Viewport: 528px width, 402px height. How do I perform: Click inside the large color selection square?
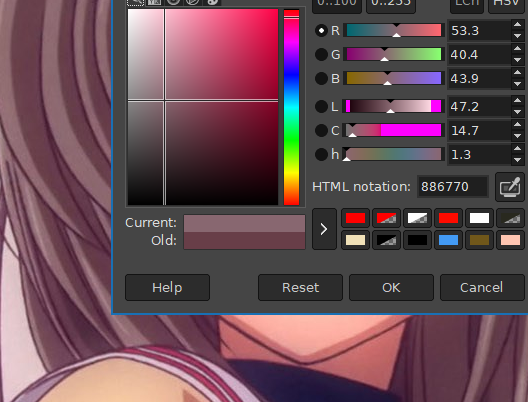(x=203, y=107)
